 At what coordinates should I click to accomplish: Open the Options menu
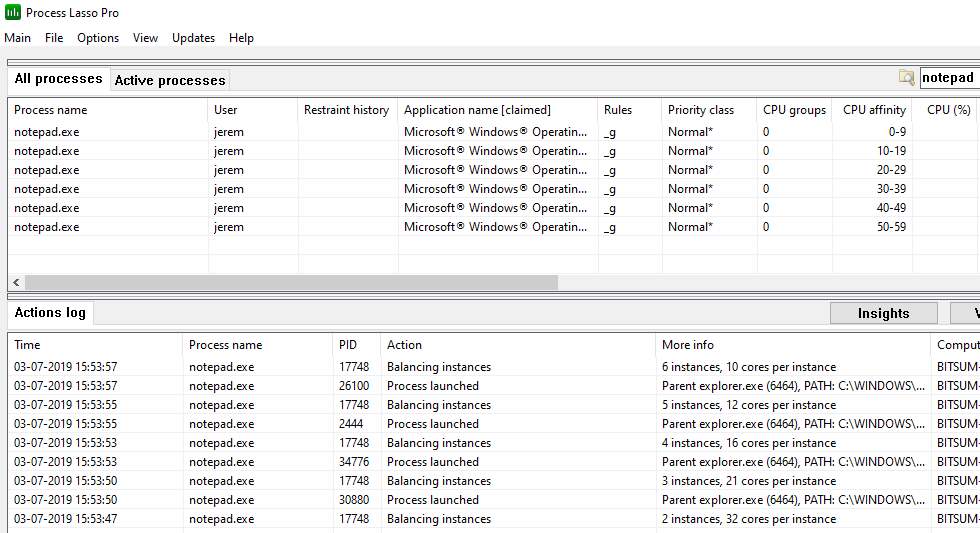click(x=98, y=38)
